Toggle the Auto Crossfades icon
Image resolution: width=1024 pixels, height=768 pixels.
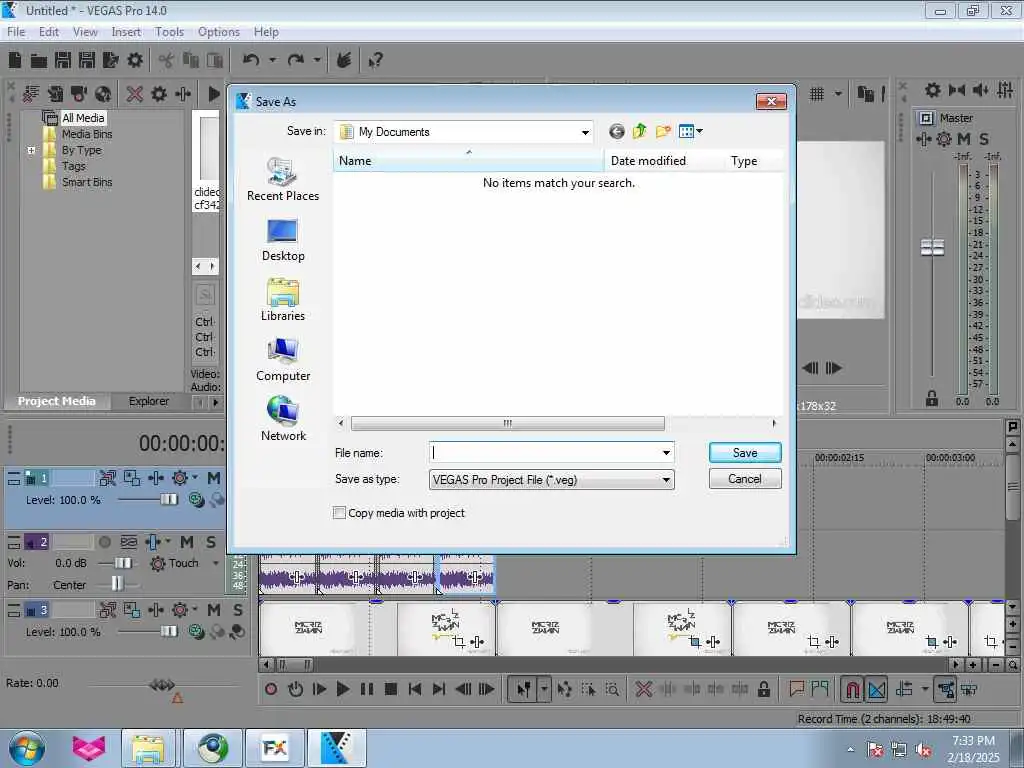click(877, 689)
